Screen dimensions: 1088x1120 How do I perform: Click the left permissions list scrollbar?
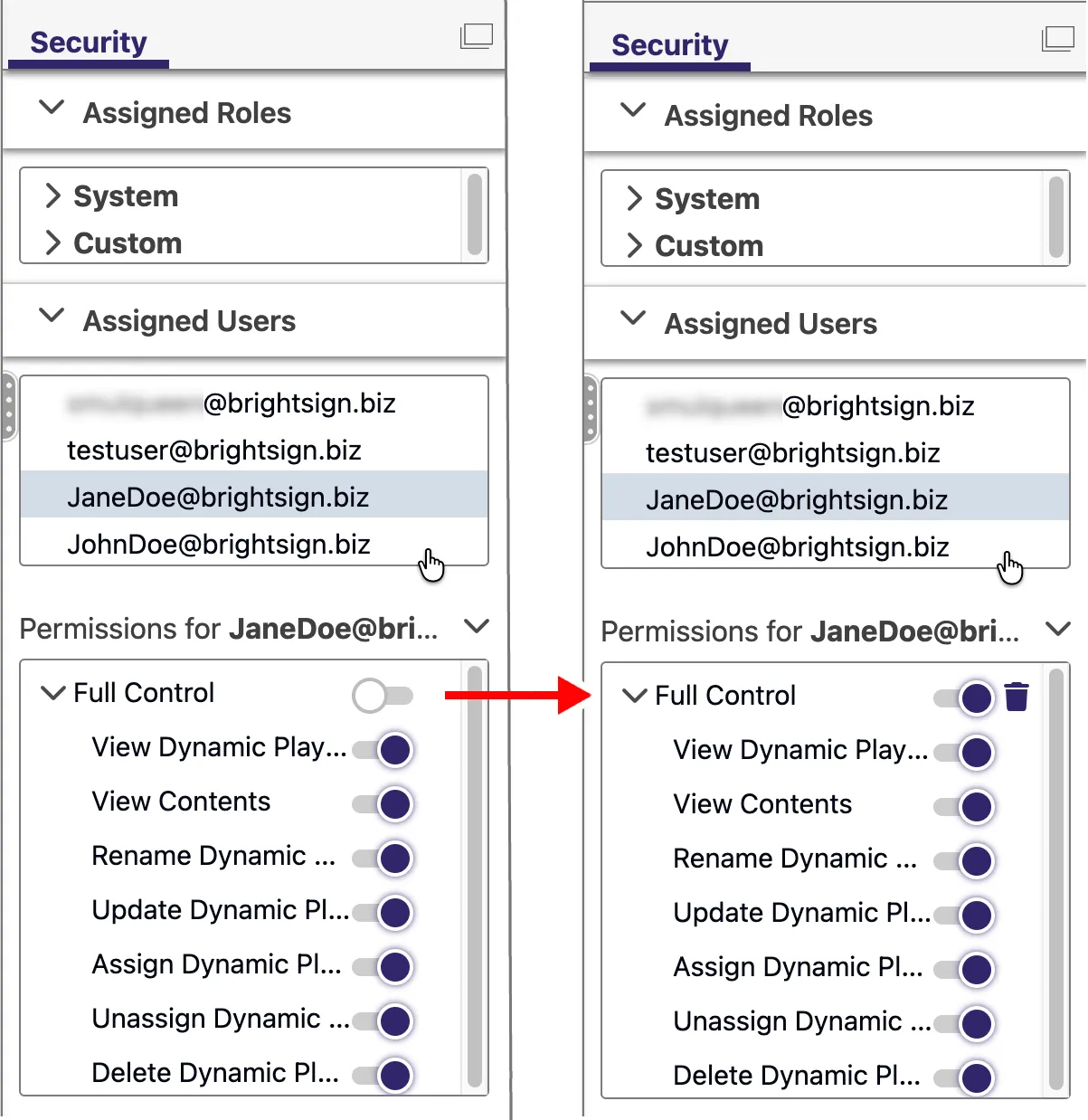pos(475,878)
